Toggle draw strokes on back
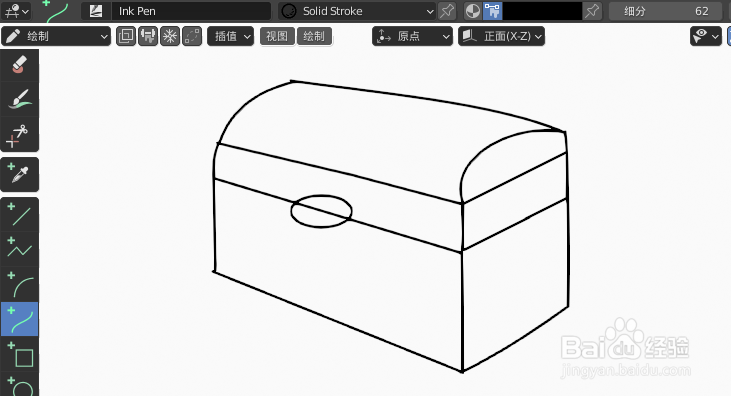The image size is (731, 396). coord(126,36)
